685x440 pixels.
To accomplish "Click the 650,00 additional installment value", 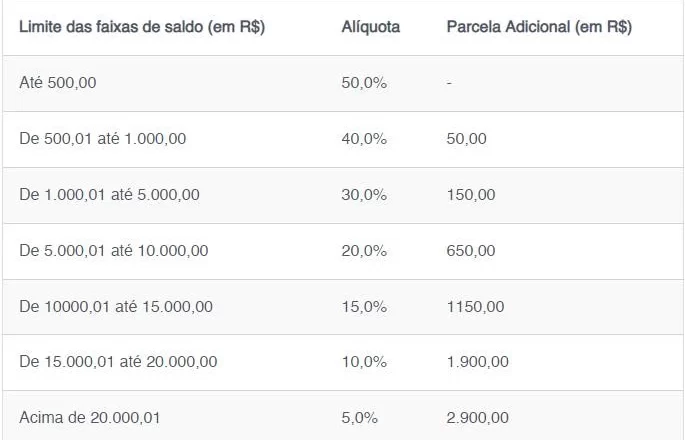I will 471,251.
